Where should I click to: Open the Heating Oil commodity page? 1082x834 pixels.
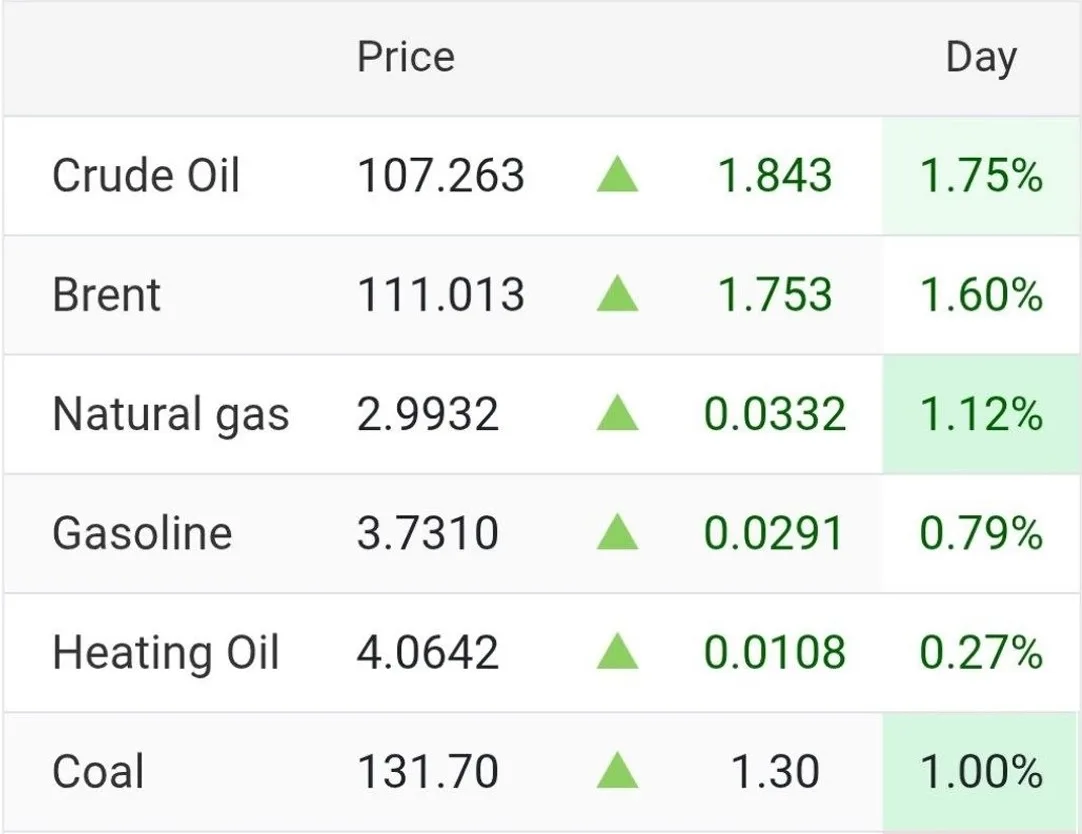pos(166,653)
